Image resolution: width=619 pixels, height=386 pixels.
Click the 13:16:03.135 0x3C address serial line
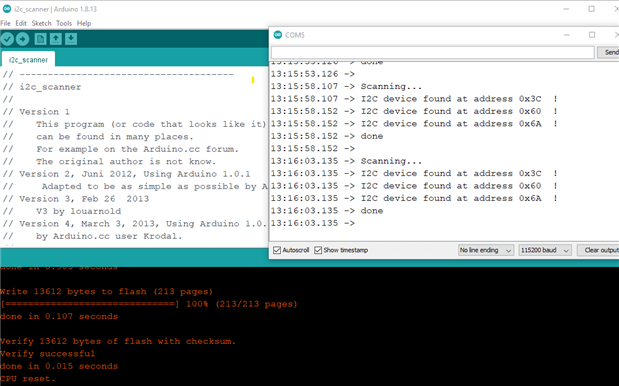414,173
